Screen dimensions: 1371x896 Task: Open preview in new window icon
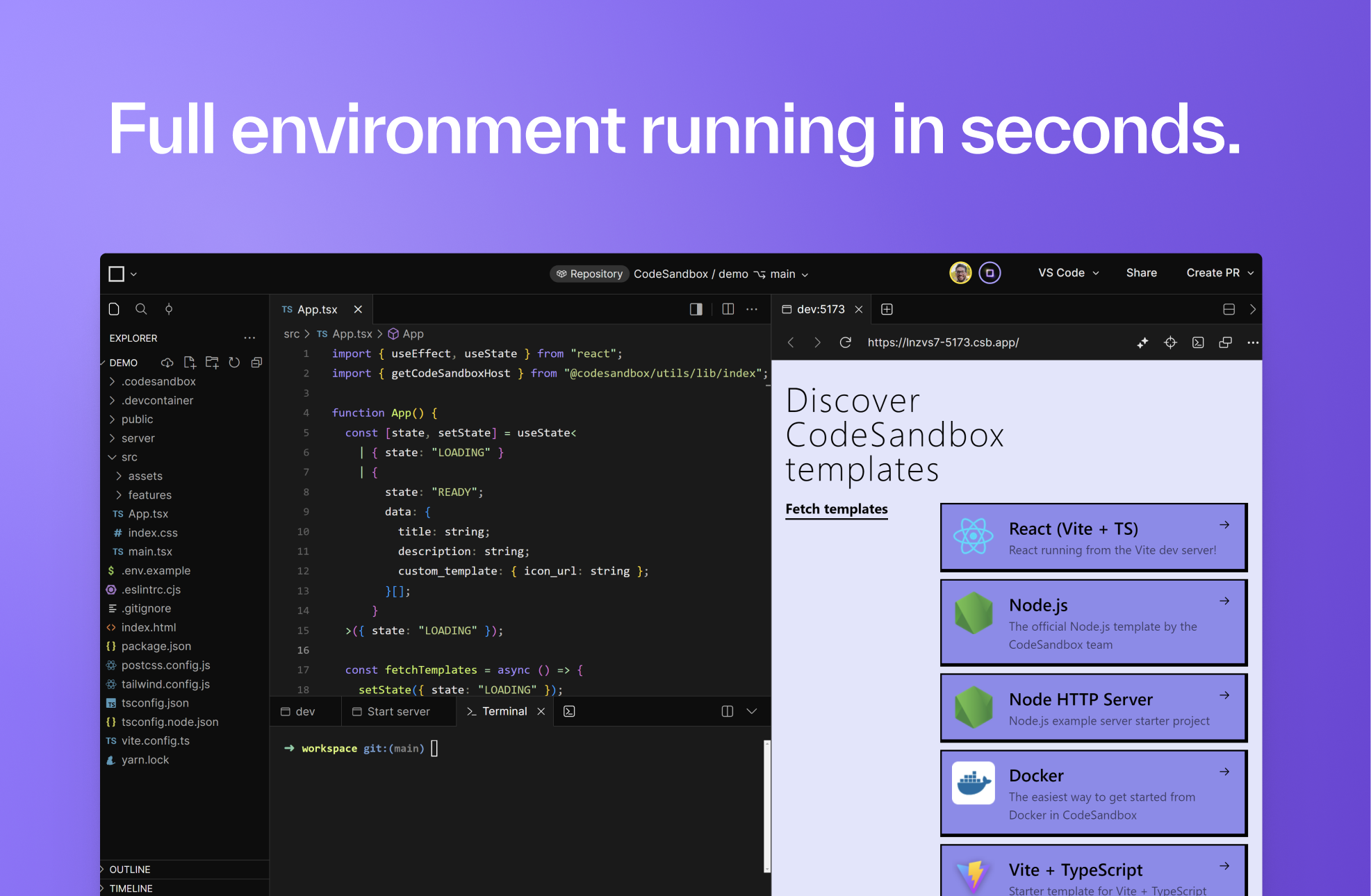tap(1225, 342)
